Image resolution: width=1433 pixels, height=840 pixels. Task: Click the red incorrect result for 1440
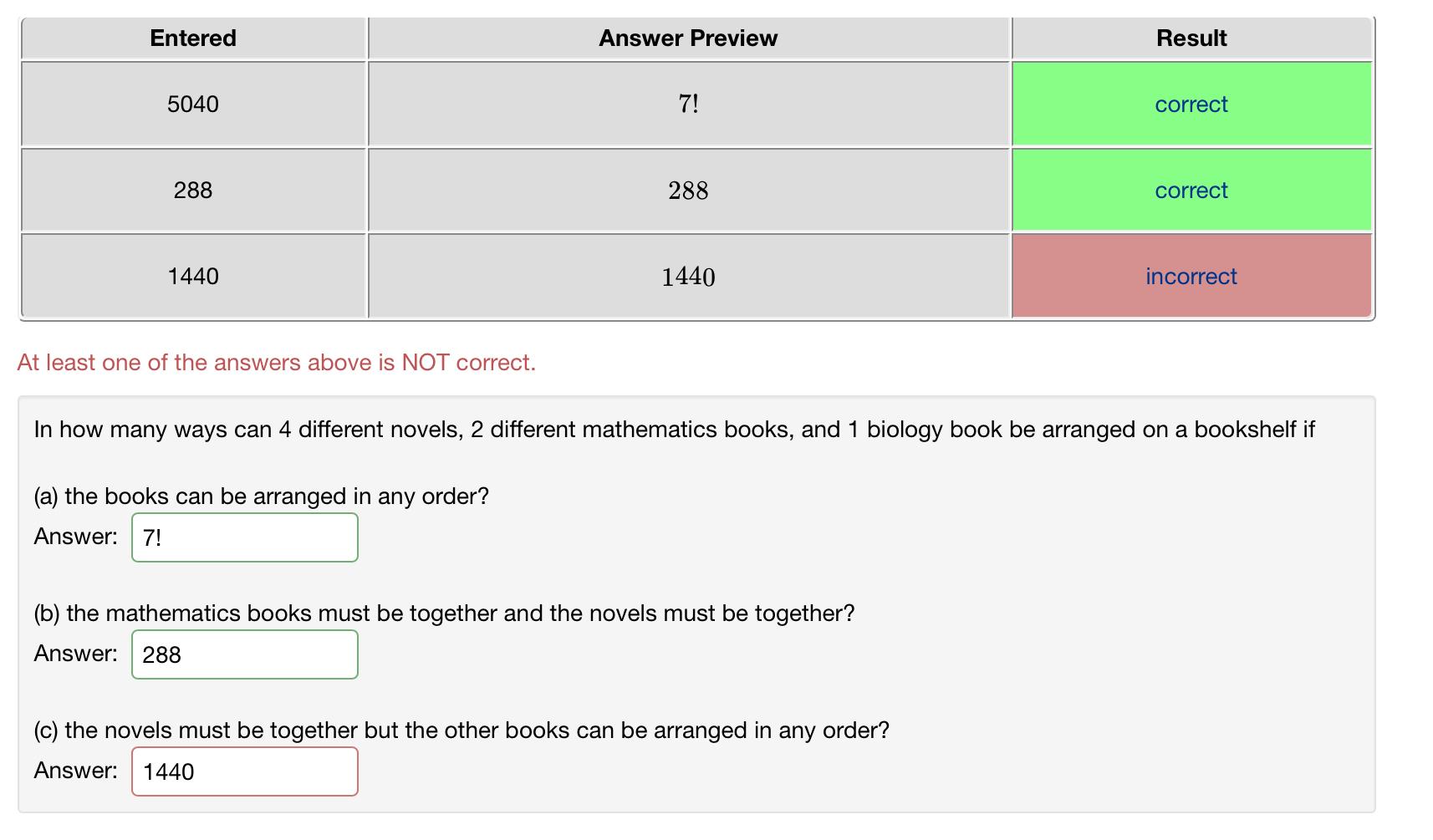pyautogui.click(x=1191, y=276)
